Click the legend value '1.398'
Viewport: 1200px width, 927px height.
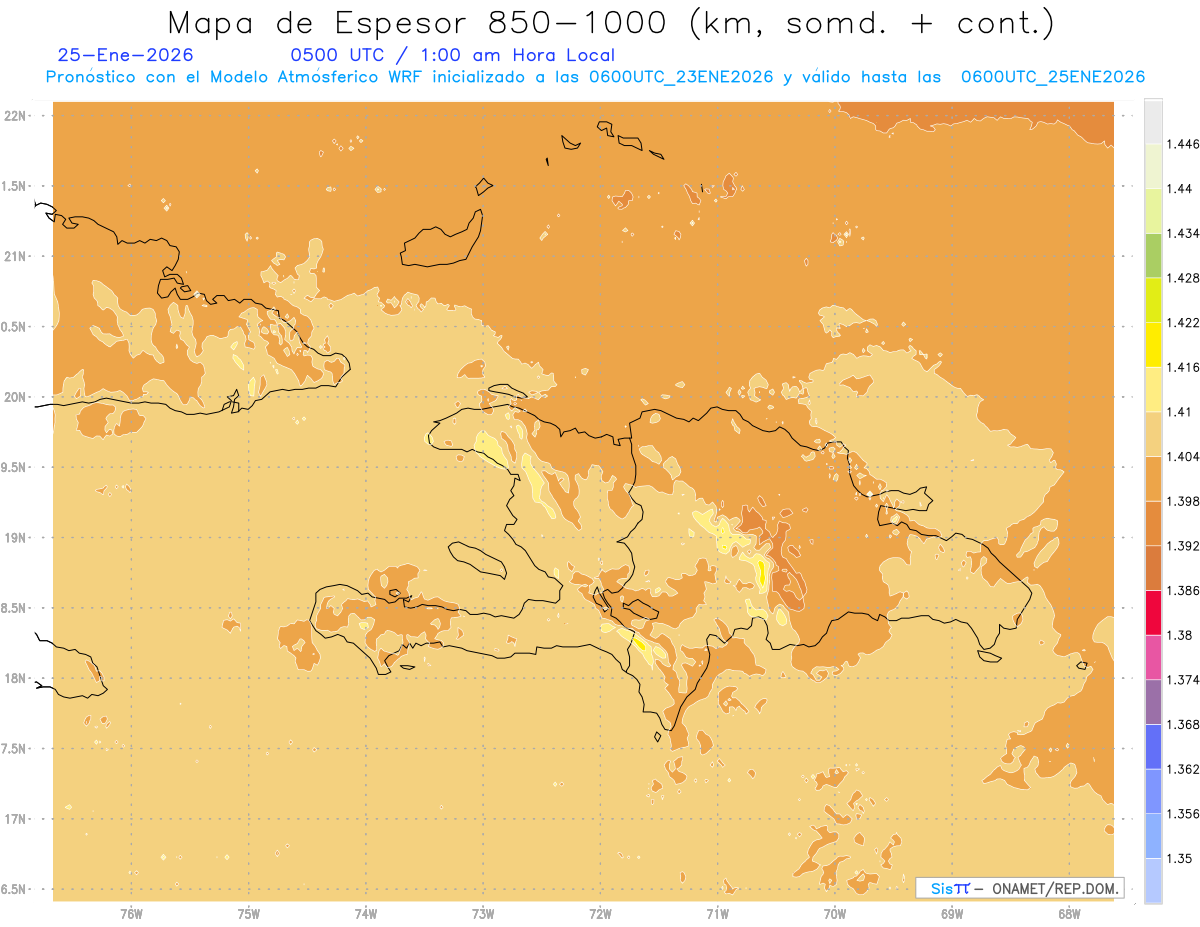[1183, 501]
